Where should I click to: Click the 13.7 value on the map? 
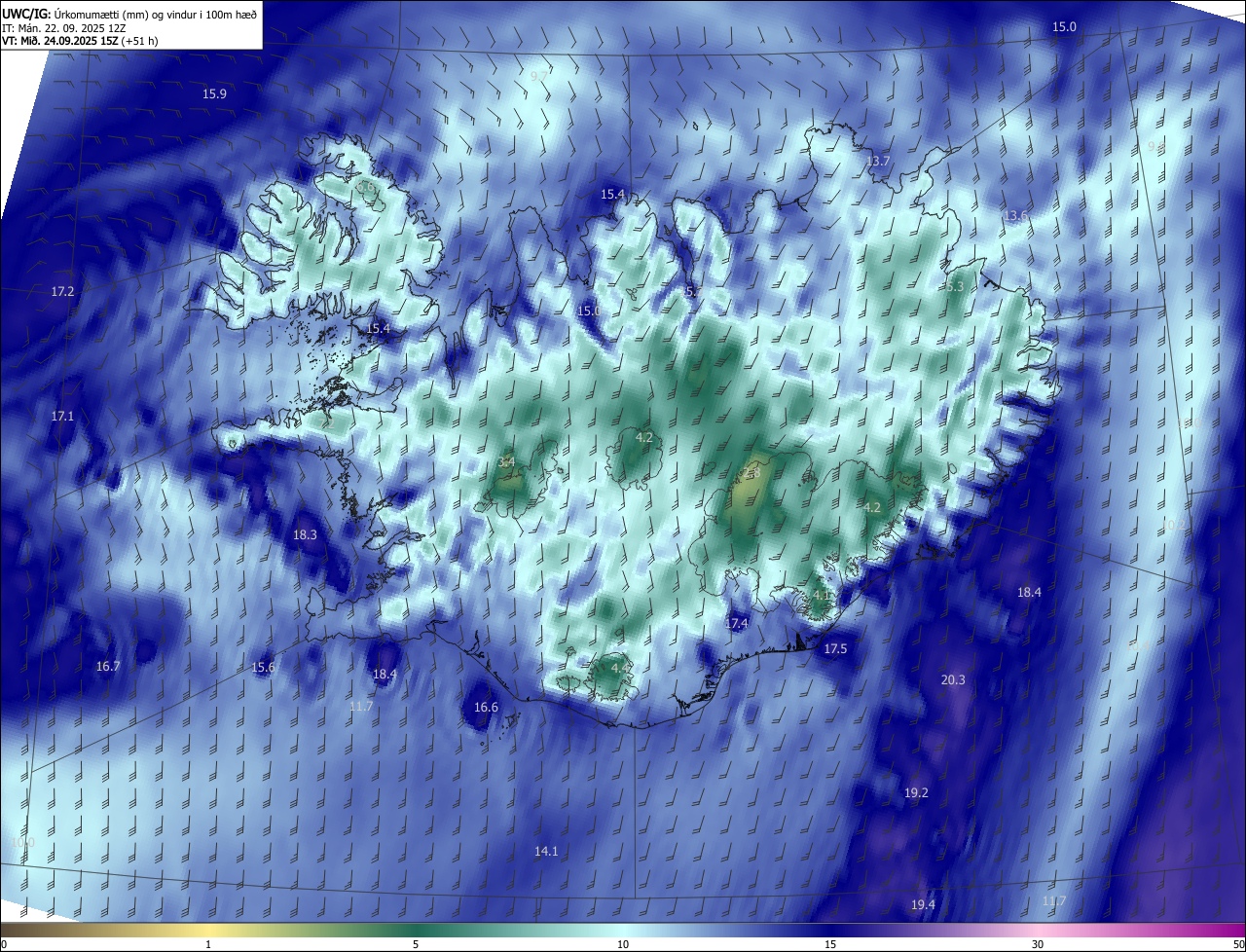coord(878,161)
